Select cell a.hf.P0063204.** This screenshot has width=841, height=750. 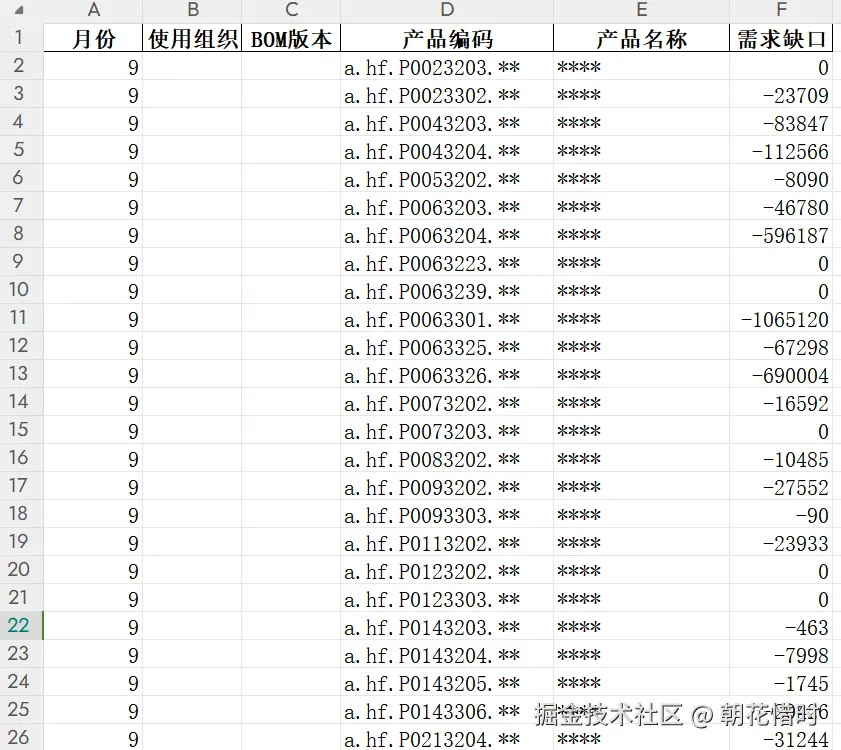[447, 234]
